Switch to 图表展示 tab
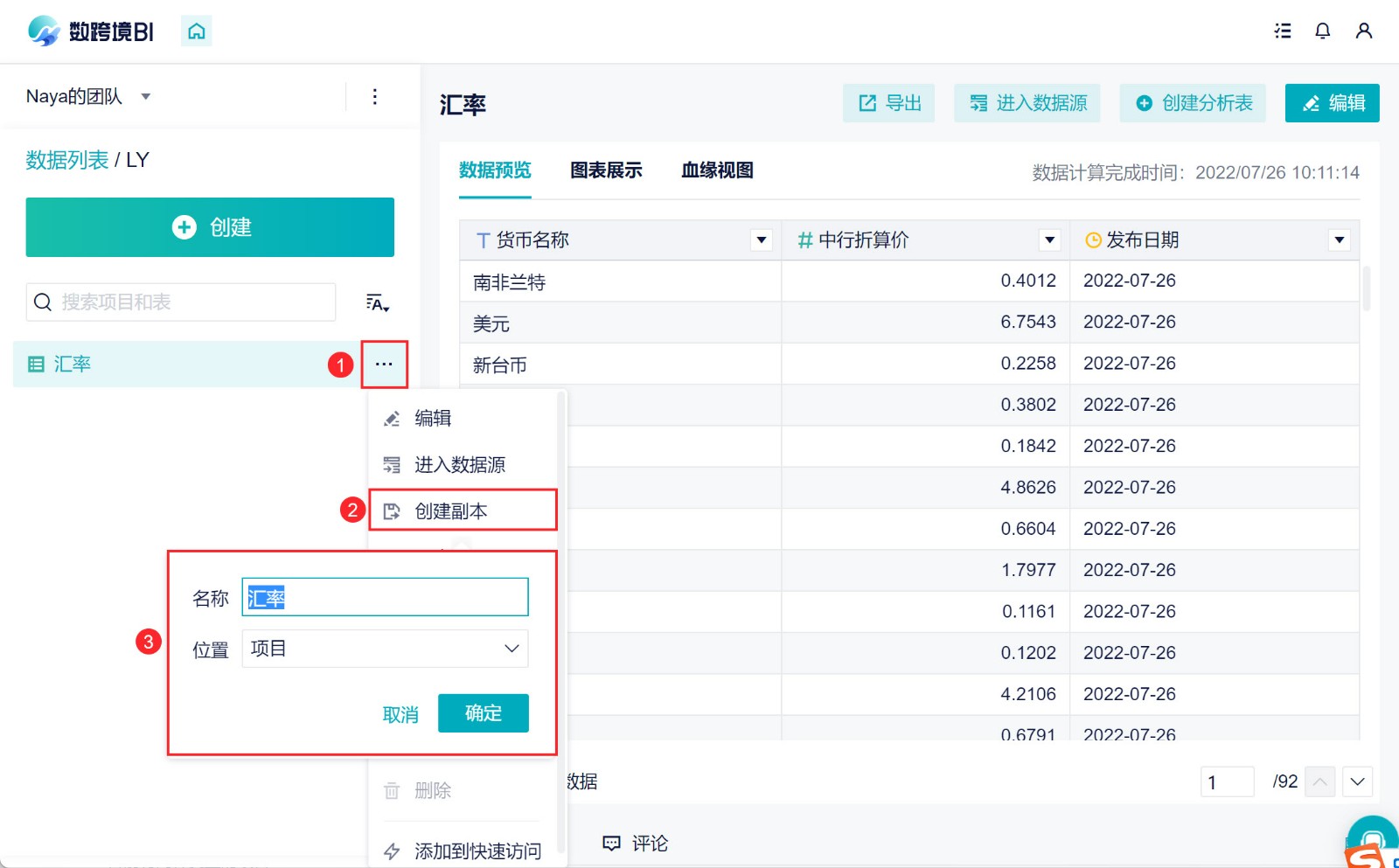Image resolution: width=1399 pixels, height=868 pixels. click(x=606, y=170)
